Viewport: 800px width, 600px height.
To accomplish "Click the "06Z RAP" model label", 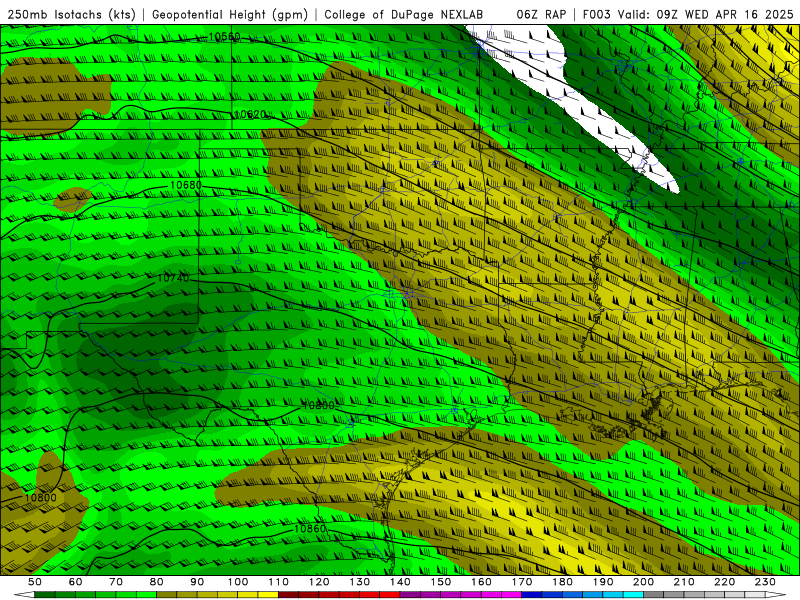I will 541,15.
